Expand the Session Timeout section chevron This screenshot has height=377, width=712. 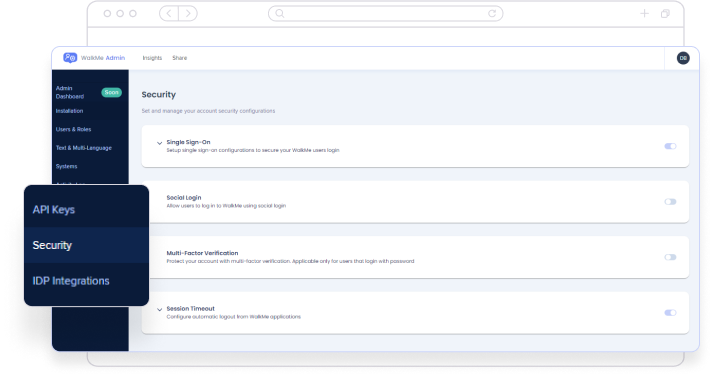point(159,310)
